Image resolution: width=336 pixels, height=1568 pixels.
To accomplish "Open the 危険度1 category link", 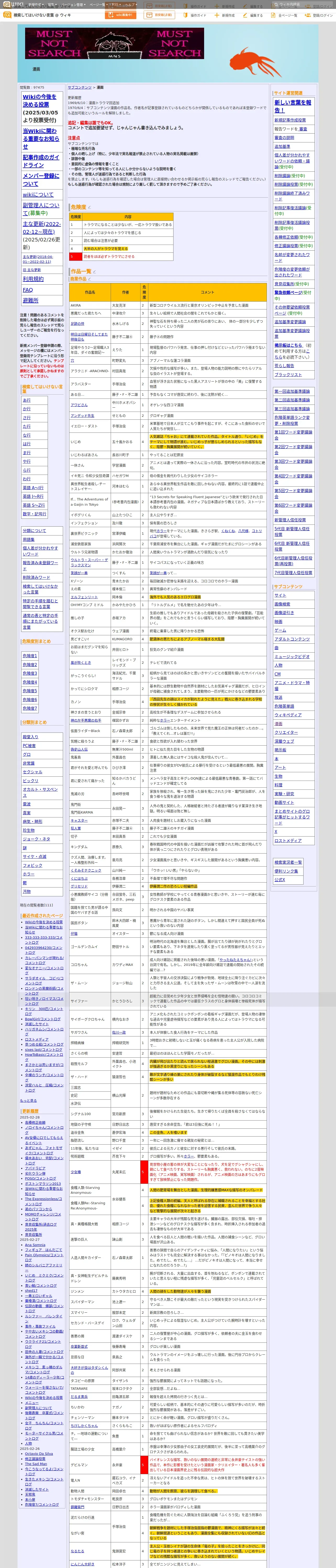I will click(29, 656).
